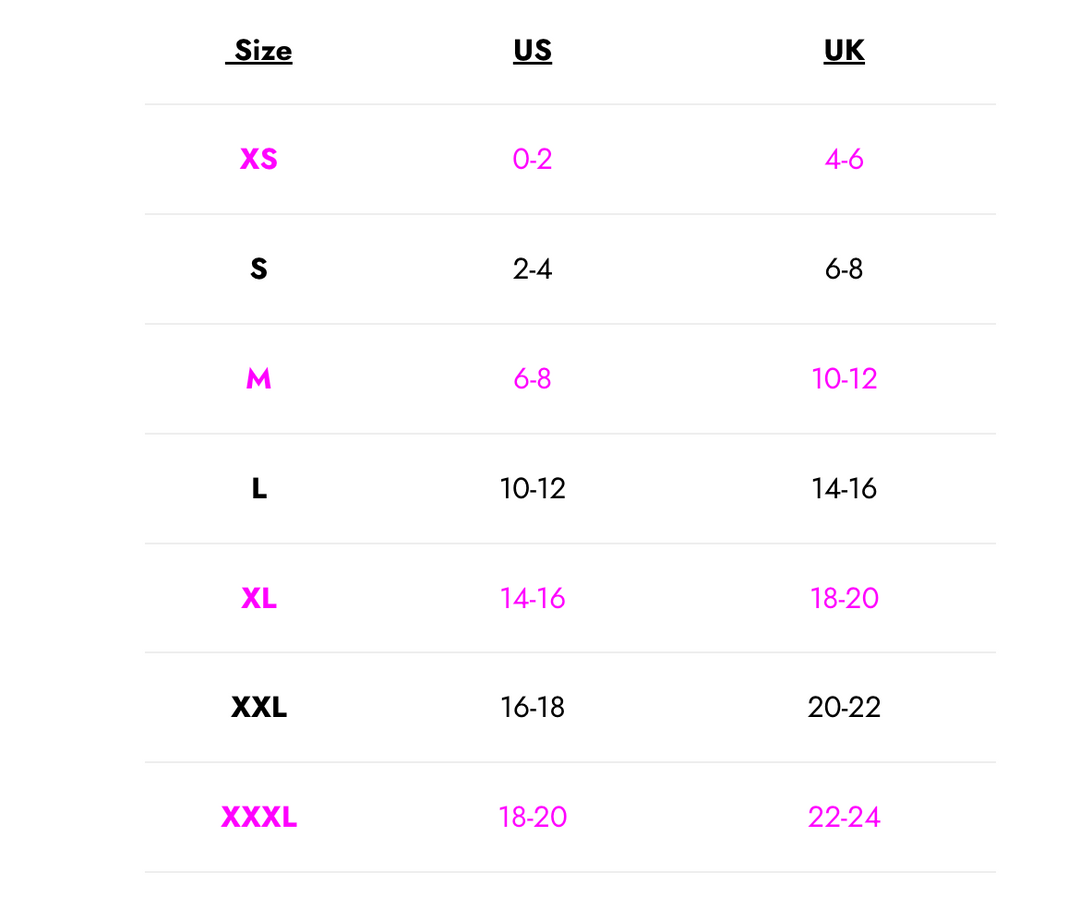This screenshot has height=908, width=1080.
Task: Select the pink XXXL size label
Action: point(259,818)
